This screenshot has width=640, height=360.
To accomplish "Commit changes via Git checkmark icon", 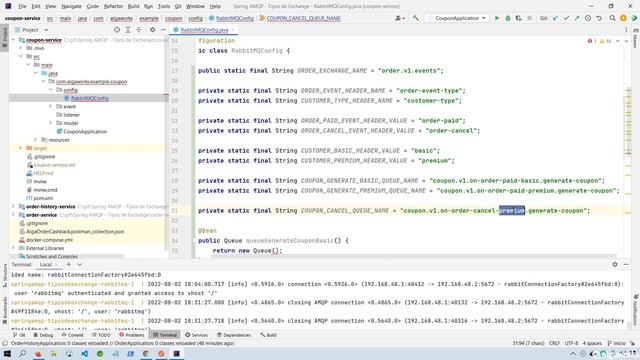I will tap(566, 18).
